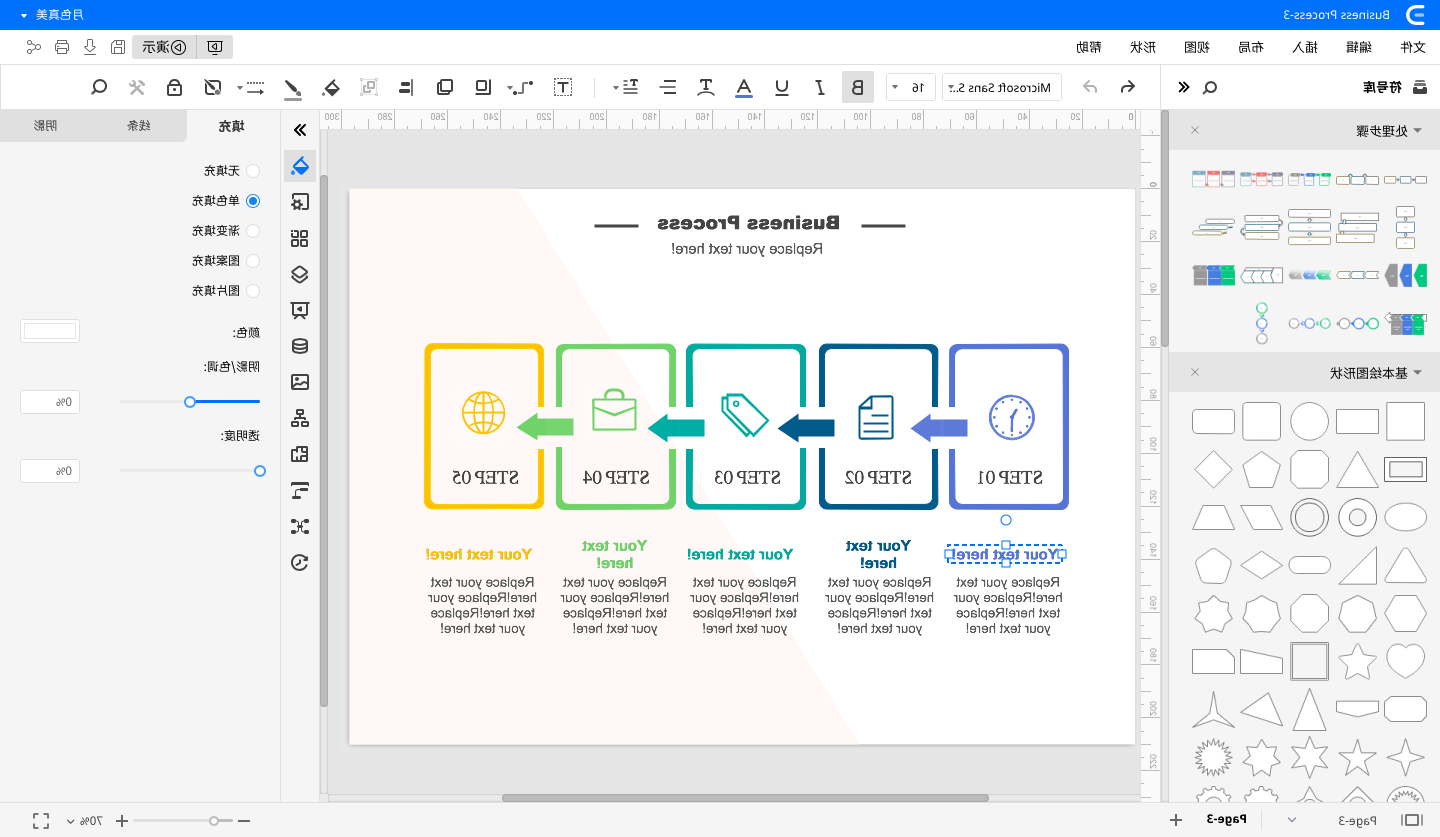Click the fill color swatch
This screenshot has width=1440, height=837.
point(50,331)
